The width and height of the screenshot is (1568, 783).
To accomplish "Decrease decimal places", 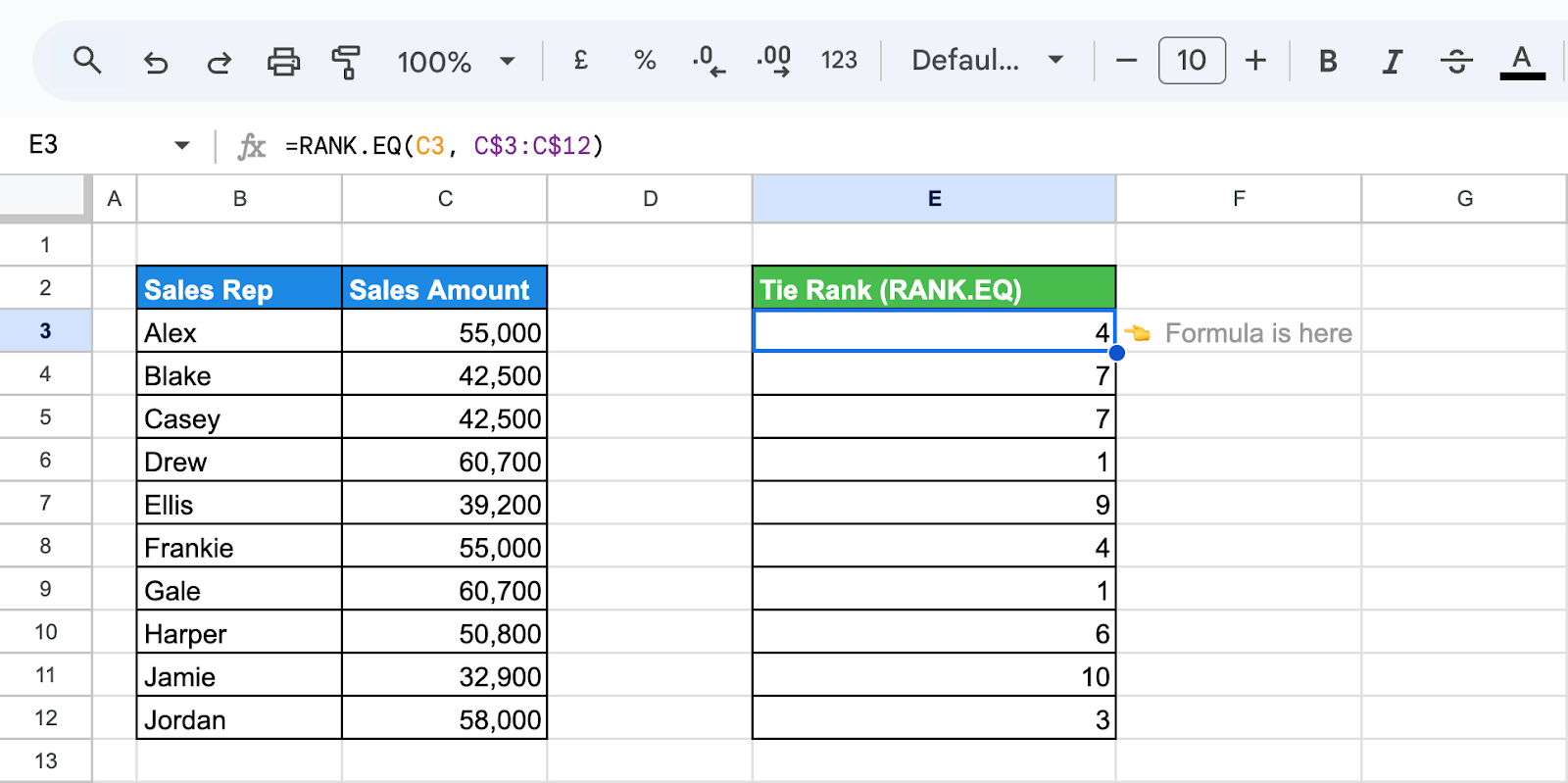I will pyautogui.click(x=709, y=61).
